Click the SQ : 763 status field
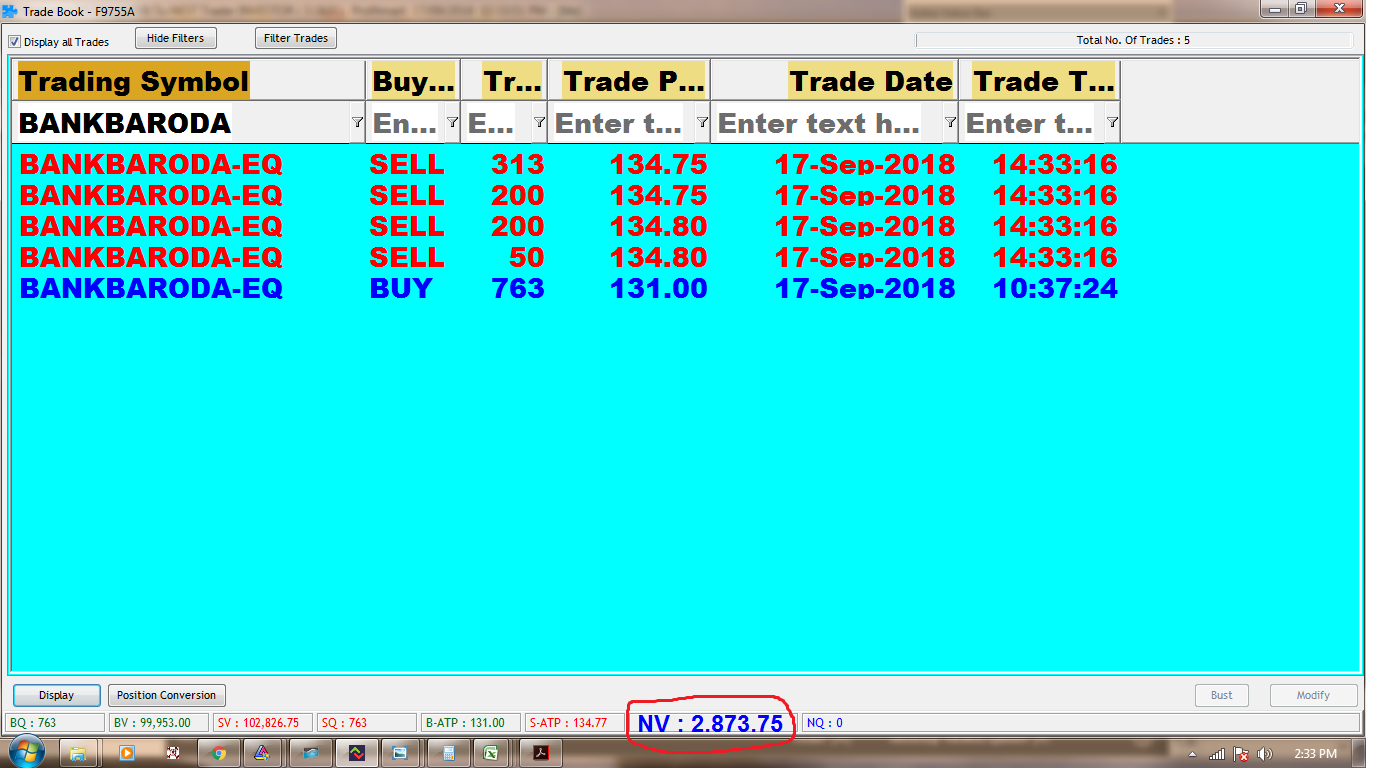1380x768 pixels. coord(367,722)
